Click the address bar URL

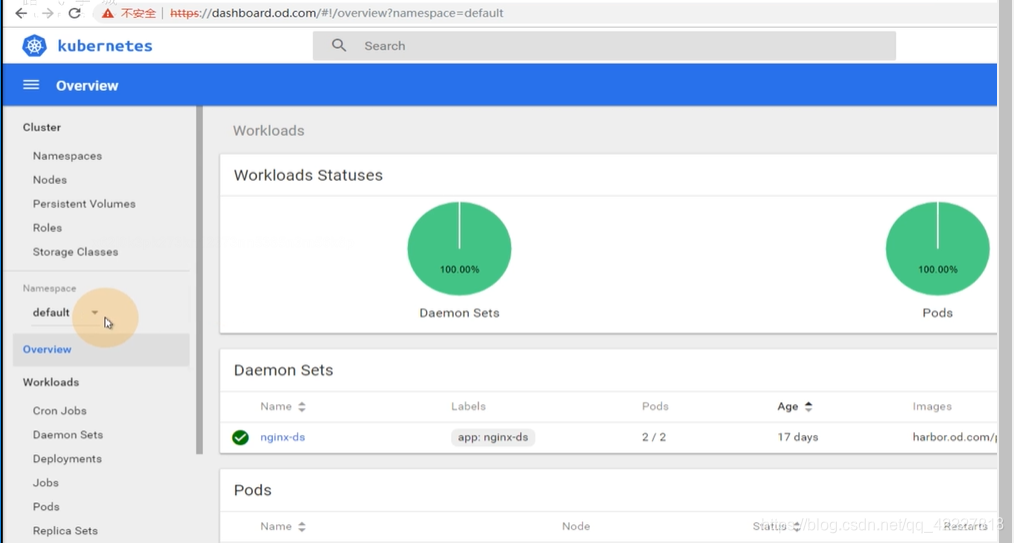click(x=336, y=13)
